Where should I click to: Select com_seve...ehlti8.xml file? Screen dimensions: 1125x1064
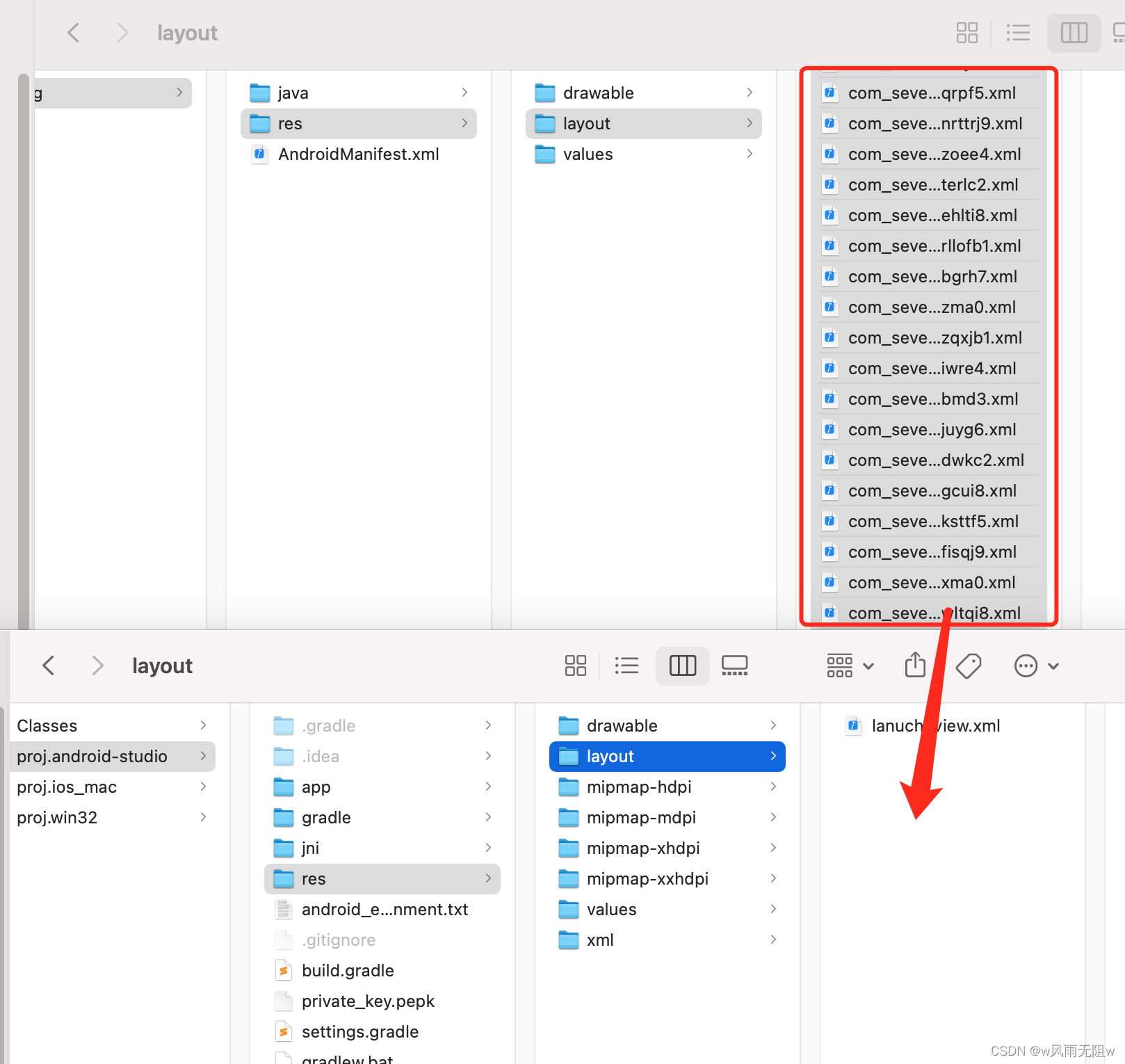[x=929, y=215]
